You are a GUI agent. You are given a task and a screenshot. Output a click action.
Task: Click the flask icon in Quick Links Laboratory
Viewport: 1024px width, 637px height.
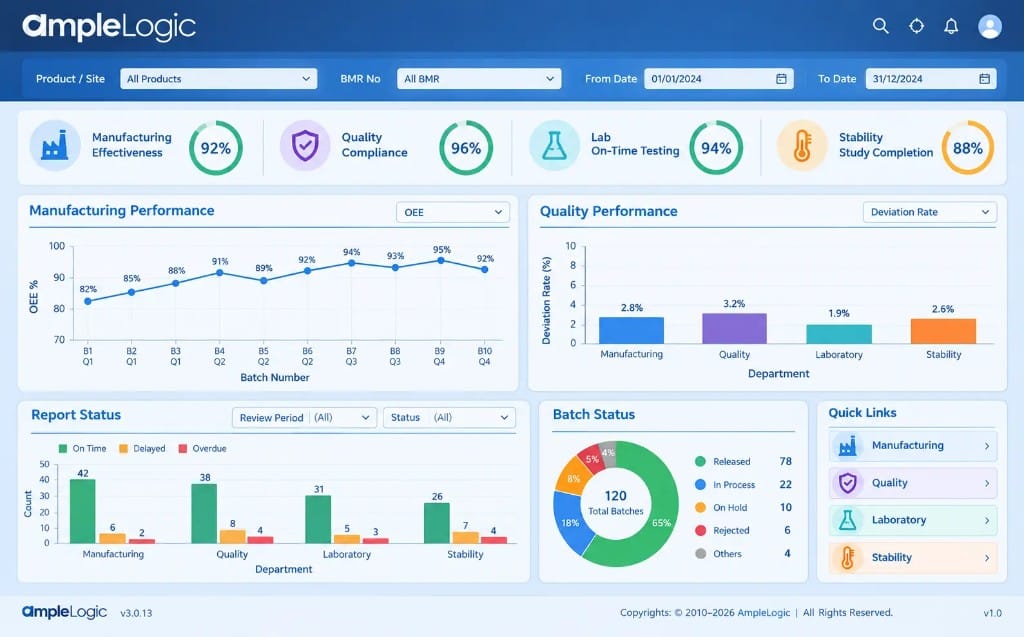[x=847, y=520]
